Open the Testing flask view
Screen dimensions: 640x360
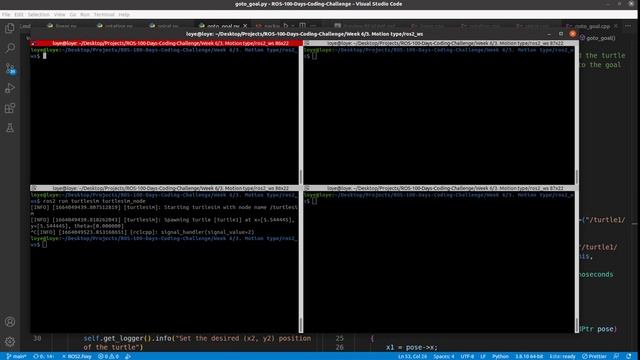click(x=10, y=128)
